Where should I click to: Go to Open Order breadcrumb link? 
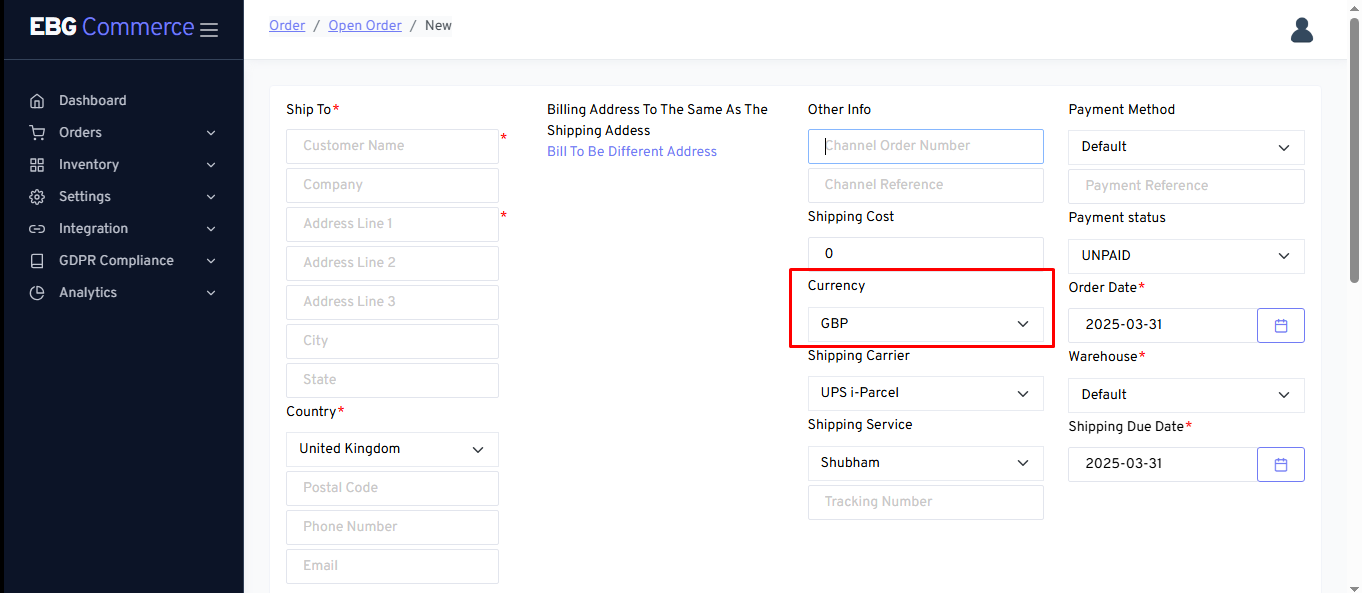point(364,26)
